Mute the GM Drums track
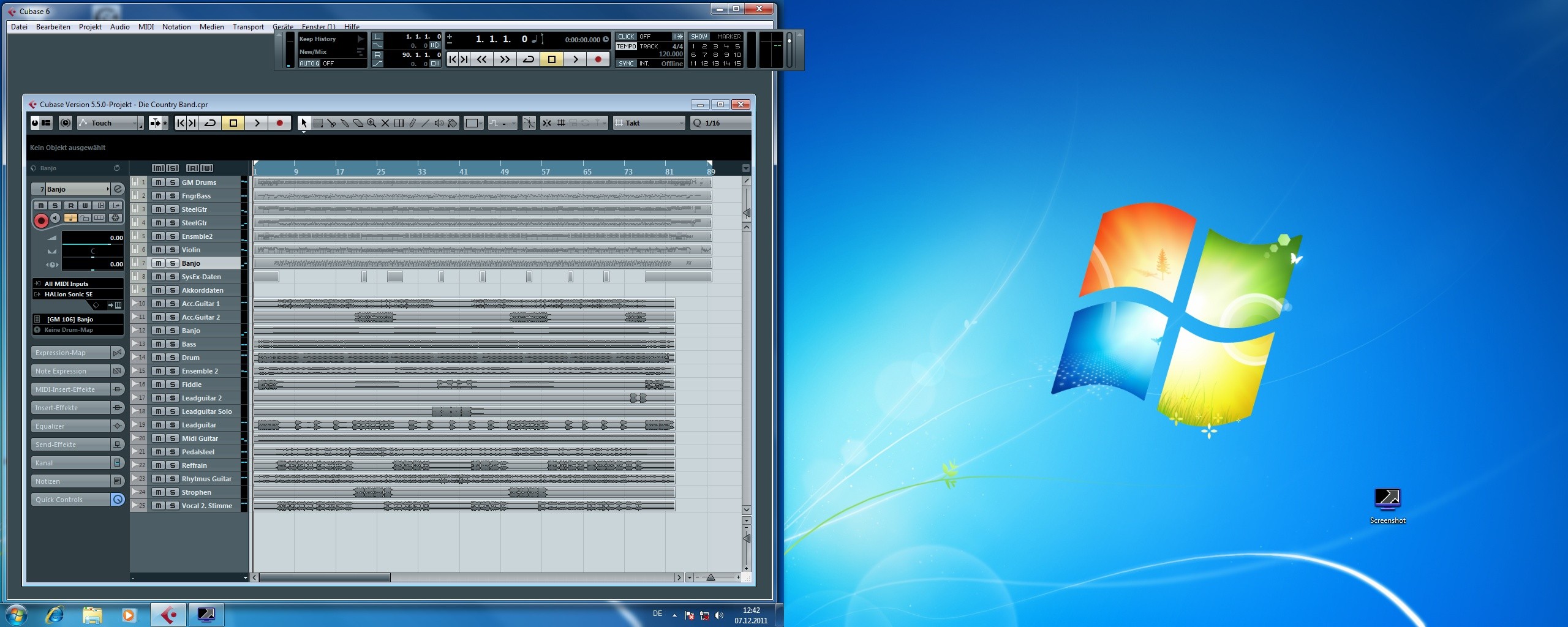Viewport: 1568px width, 627px height. (159, 182)
